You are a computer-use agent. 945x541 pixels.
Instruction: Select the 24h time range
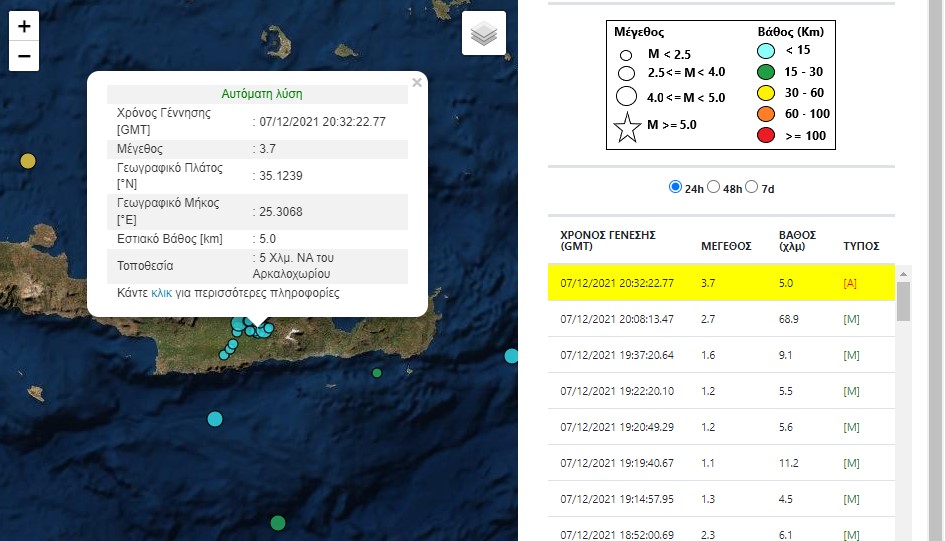[x=675, y=187]
